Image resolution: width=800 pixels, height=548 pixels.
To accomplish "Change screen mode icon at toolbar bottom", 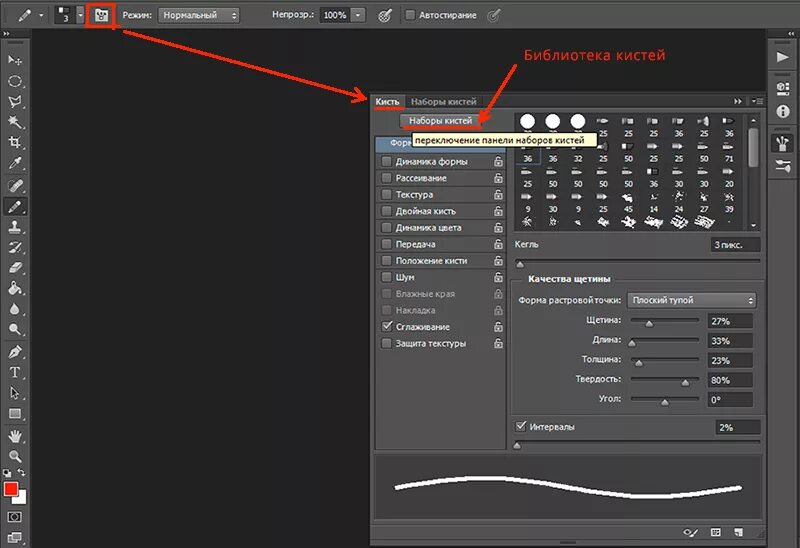I will click(x=15, y=537).
